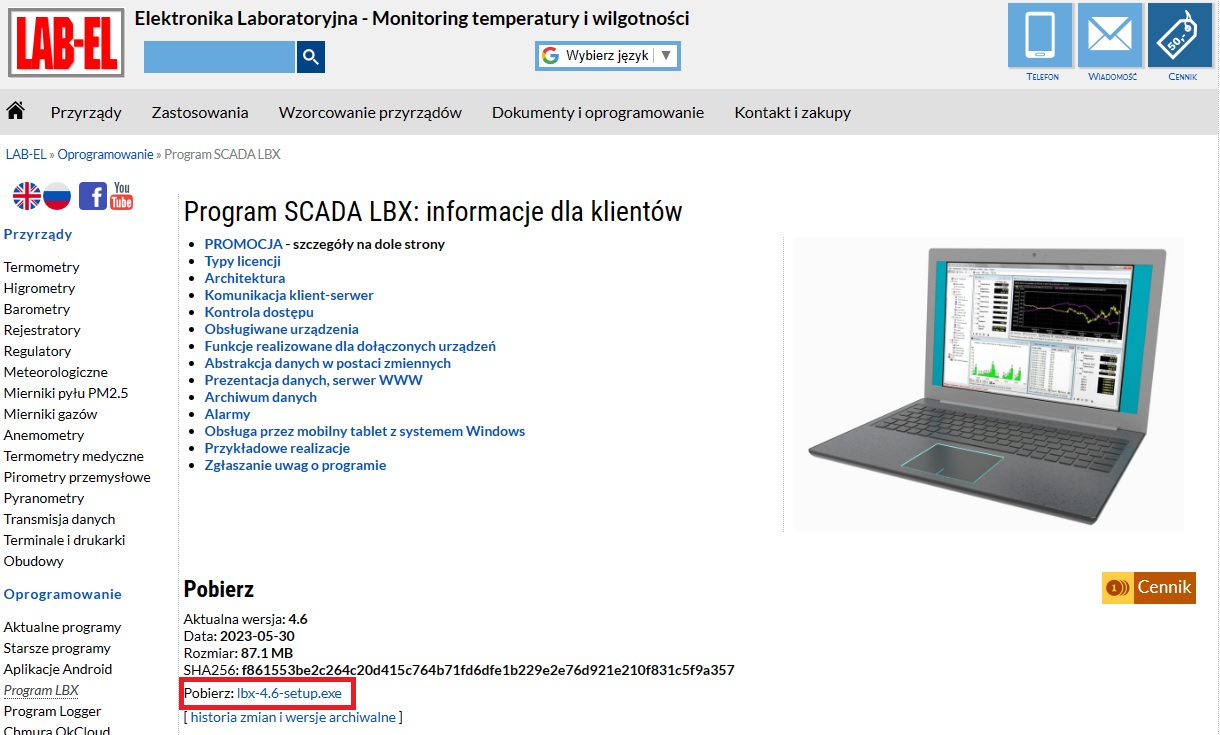Select Obudowy in the sidebar
1220x735 pixels.
(34, 561)
